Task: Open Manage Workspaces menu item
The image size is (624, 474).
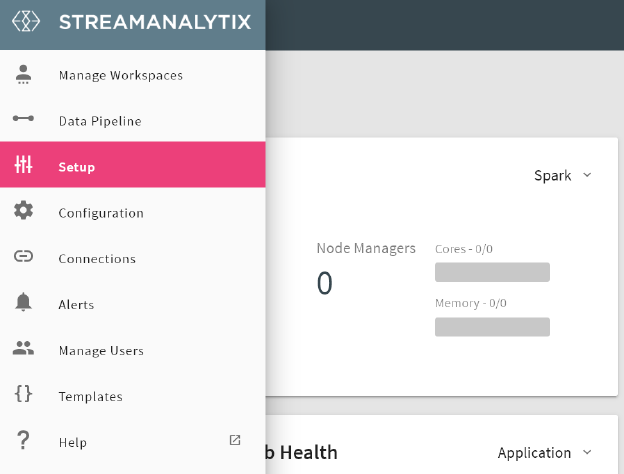Action: pyautogui.click(x=133, y=75)
